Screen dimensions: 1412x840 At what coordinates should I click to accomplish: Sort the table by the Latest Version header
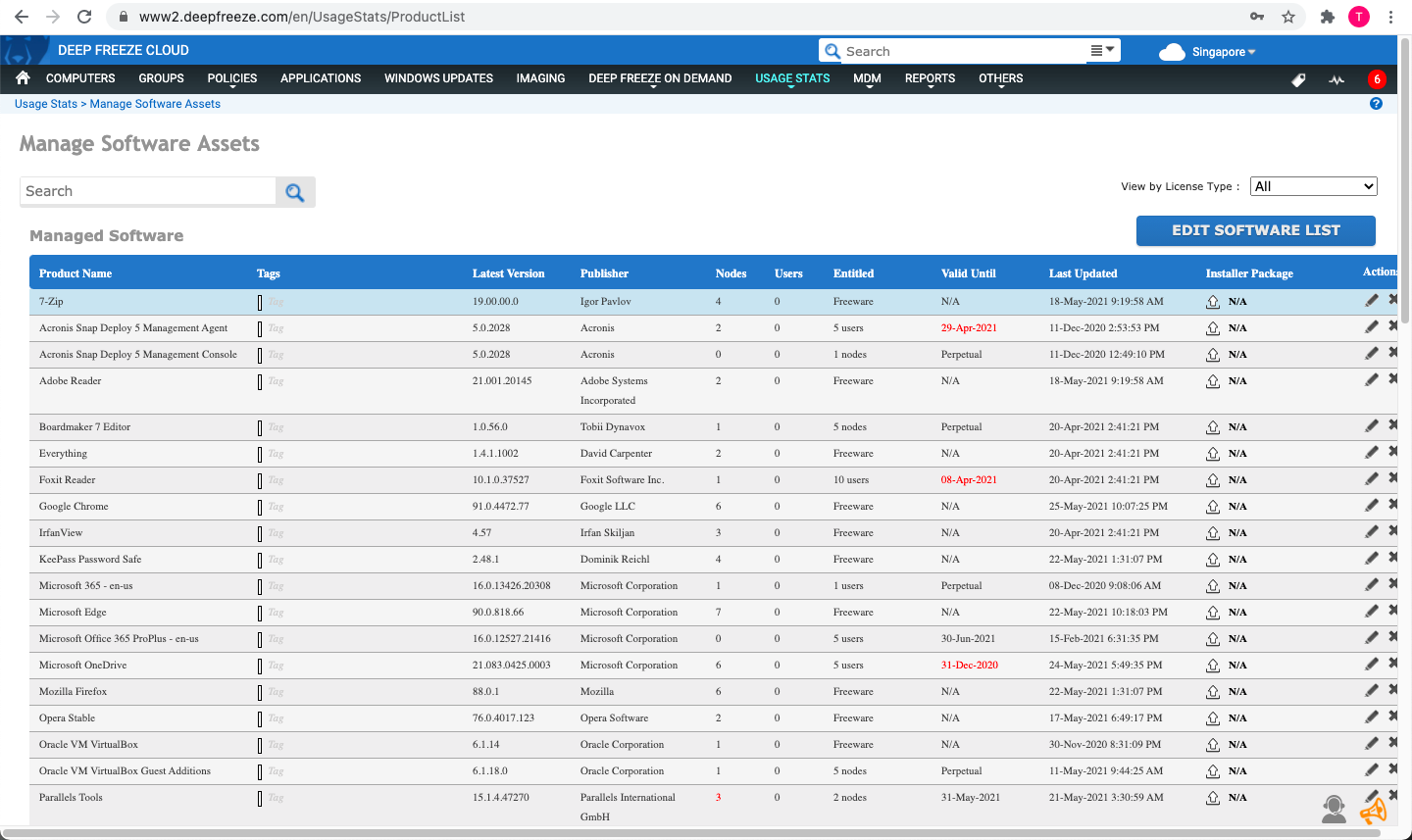(x=508, y=273)
